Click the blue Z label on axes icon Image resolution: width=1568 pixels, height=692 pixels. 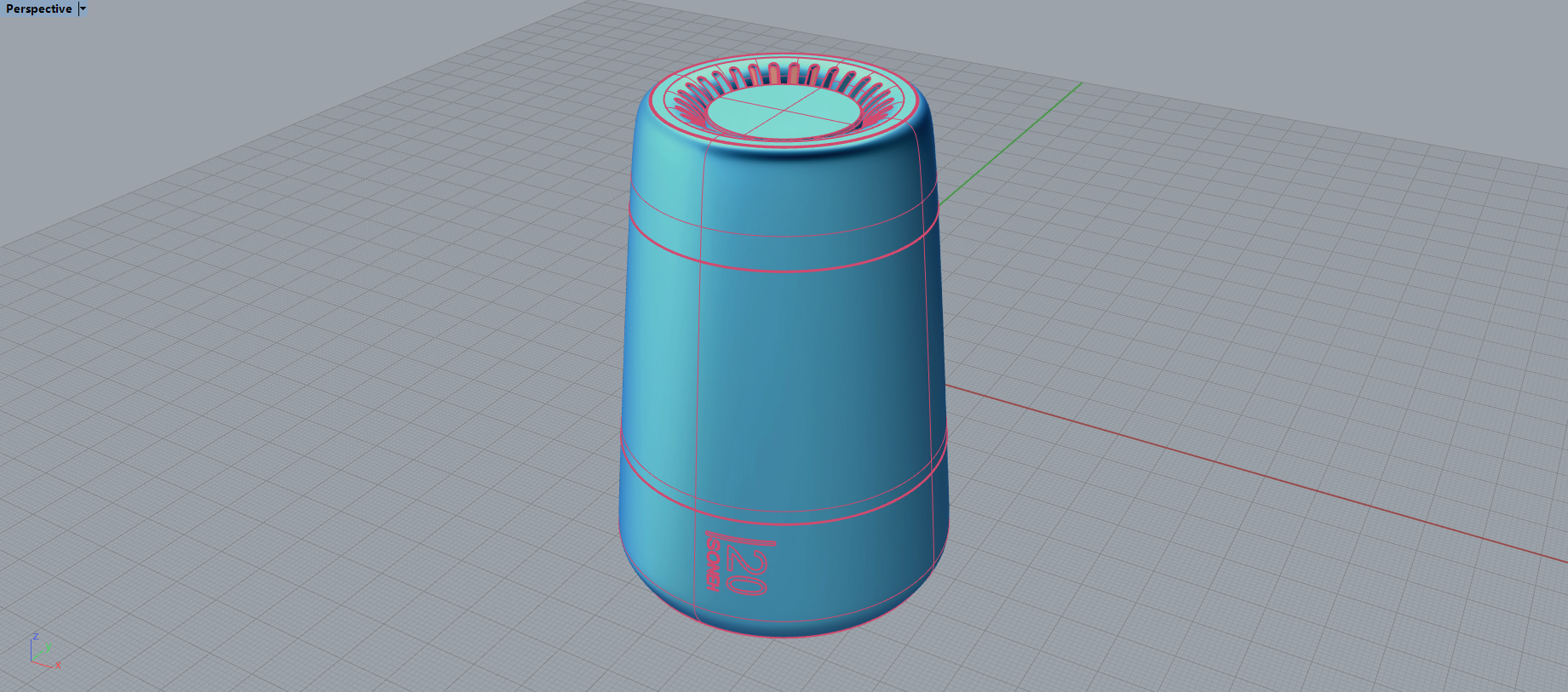click(x=35, y=636)
